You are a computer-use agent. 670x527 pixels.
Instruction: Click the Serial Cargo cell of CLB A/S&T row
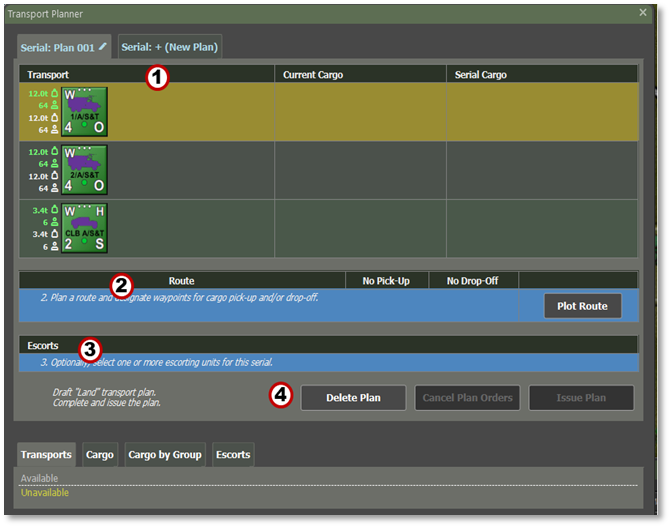pos(541,228)
